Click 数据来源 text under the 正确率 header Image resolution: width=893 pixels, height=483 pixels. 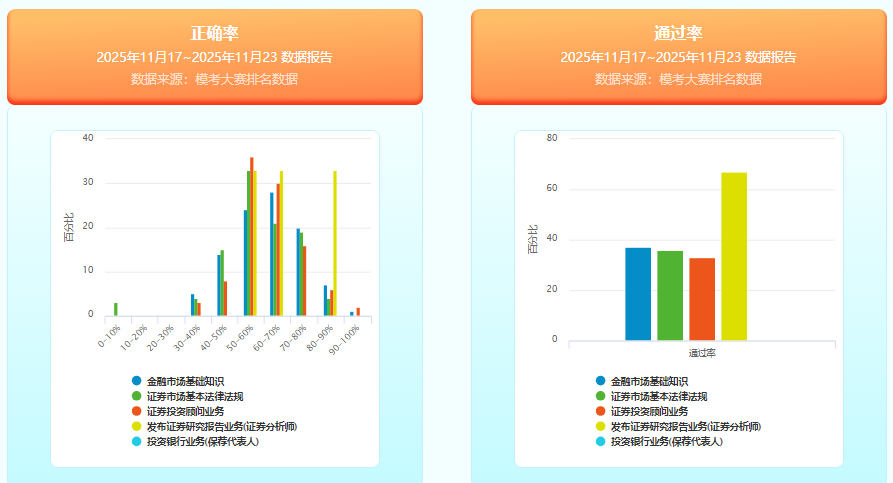(215, 79)
